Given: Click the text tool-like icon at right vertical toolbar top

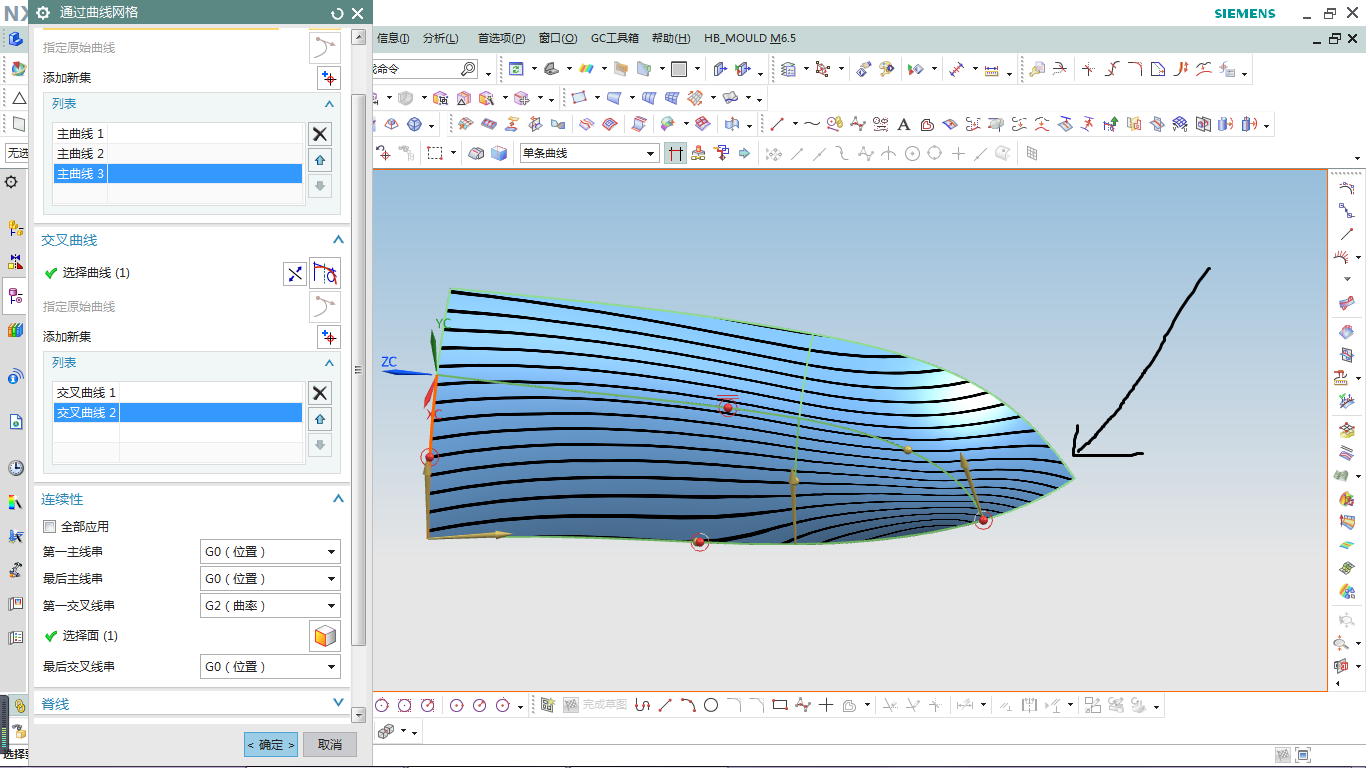Looking at the screenshot, I should coord(1347,187).
